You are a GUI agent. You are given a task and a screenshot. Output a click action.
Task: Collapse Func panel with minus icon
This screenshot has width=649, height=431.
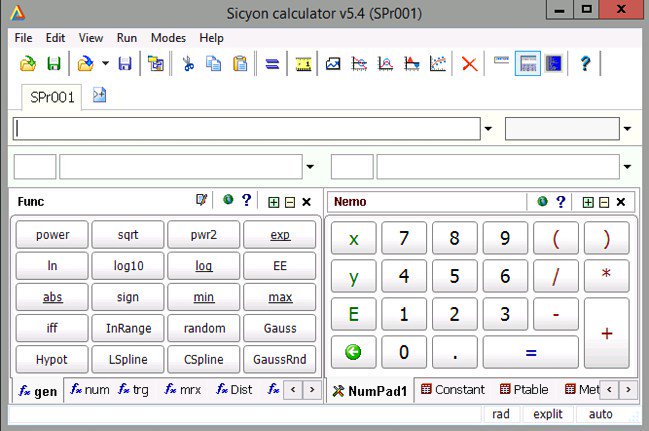[x=290, y=202]
